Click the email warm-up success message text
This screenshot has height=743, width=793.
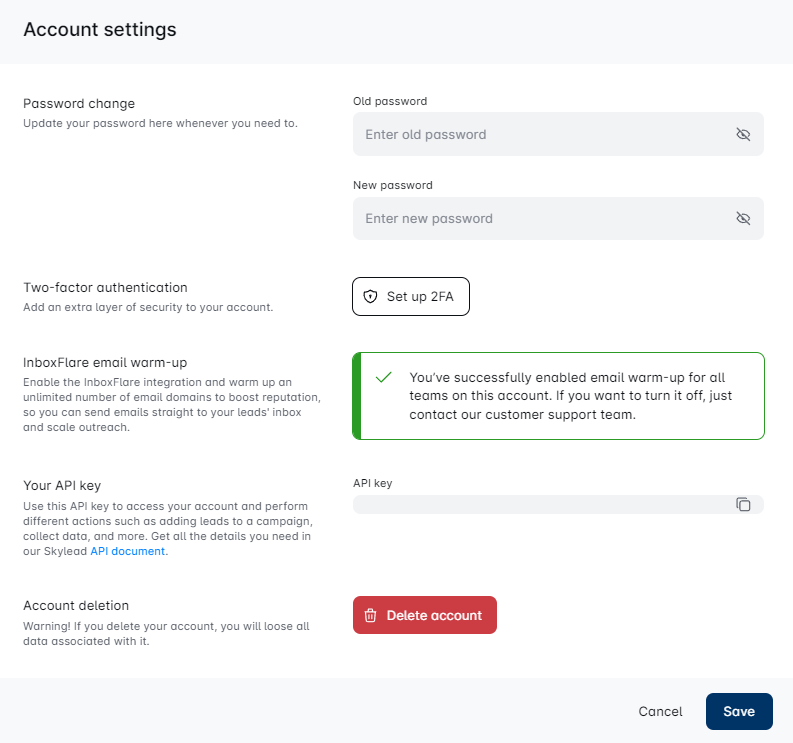tap(570, 396)
